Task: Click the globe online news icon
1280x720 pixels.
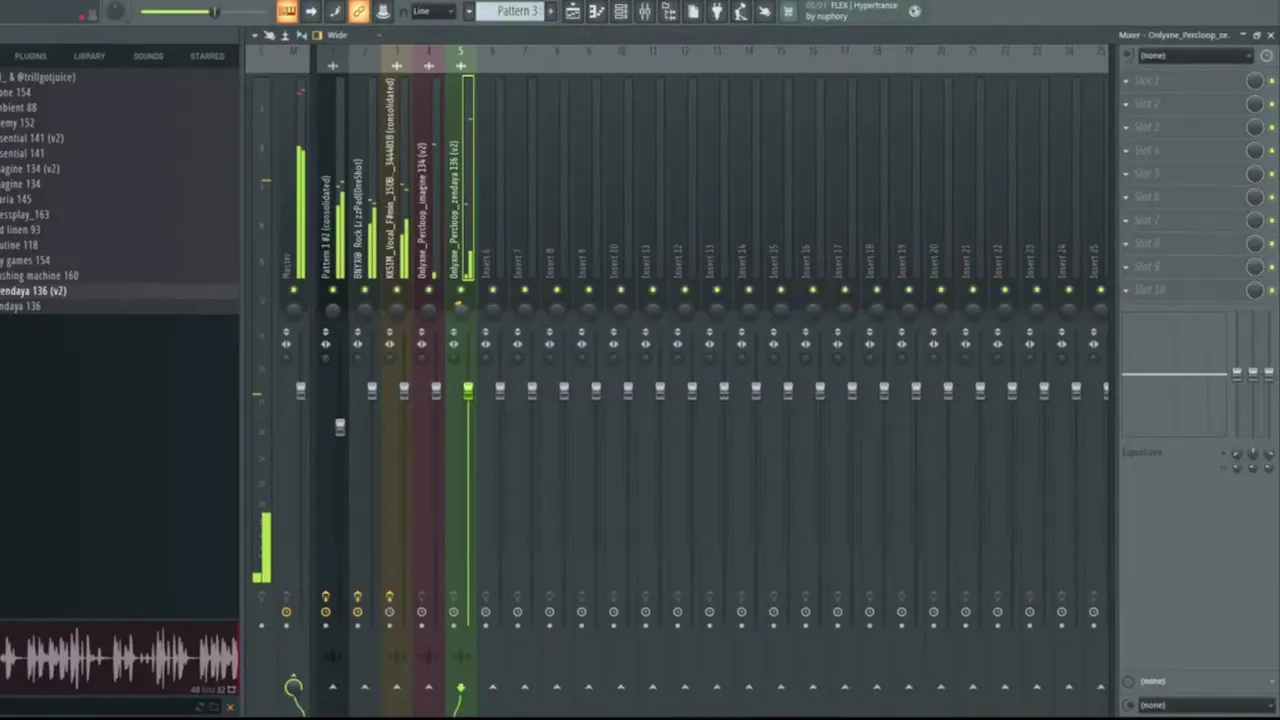Action: [914, 11]
